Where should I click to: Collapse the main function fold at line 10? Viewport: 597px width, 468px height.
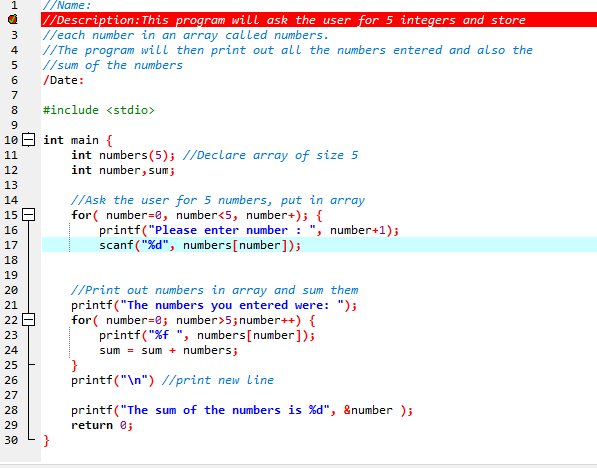pyautogui.click(x=28, y=140)
